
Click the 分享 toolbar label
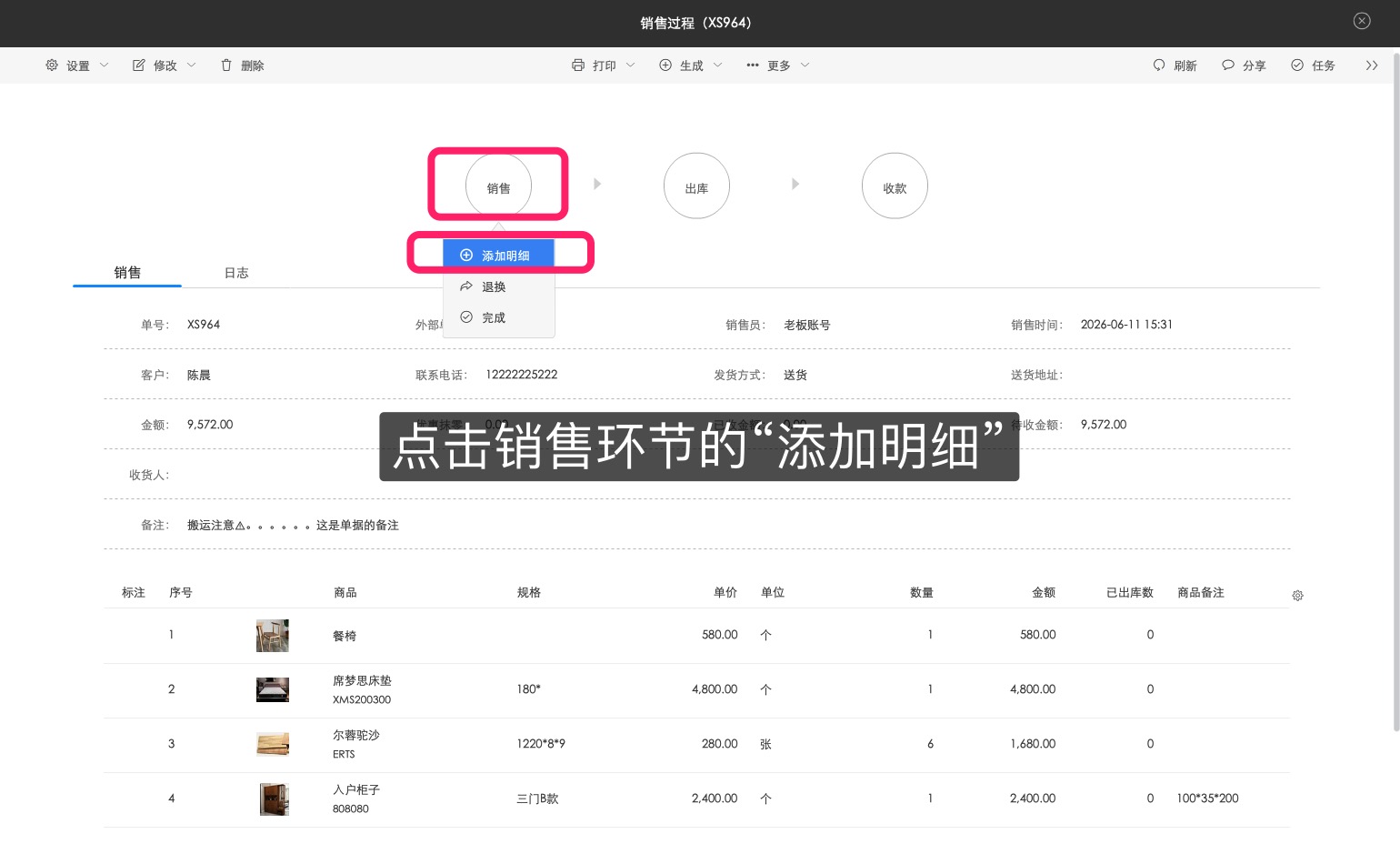tap(1255, 66)
